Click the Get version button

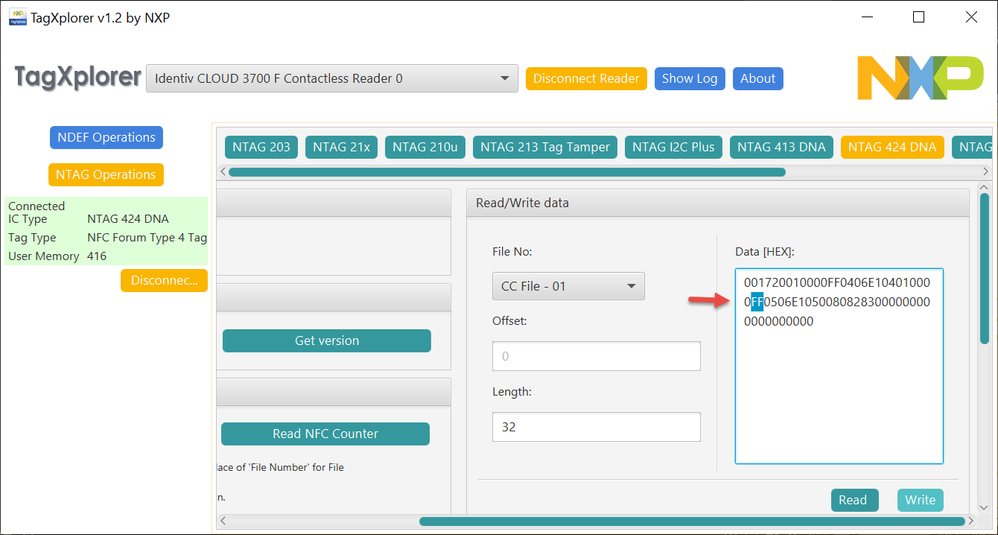pos(327,340)
